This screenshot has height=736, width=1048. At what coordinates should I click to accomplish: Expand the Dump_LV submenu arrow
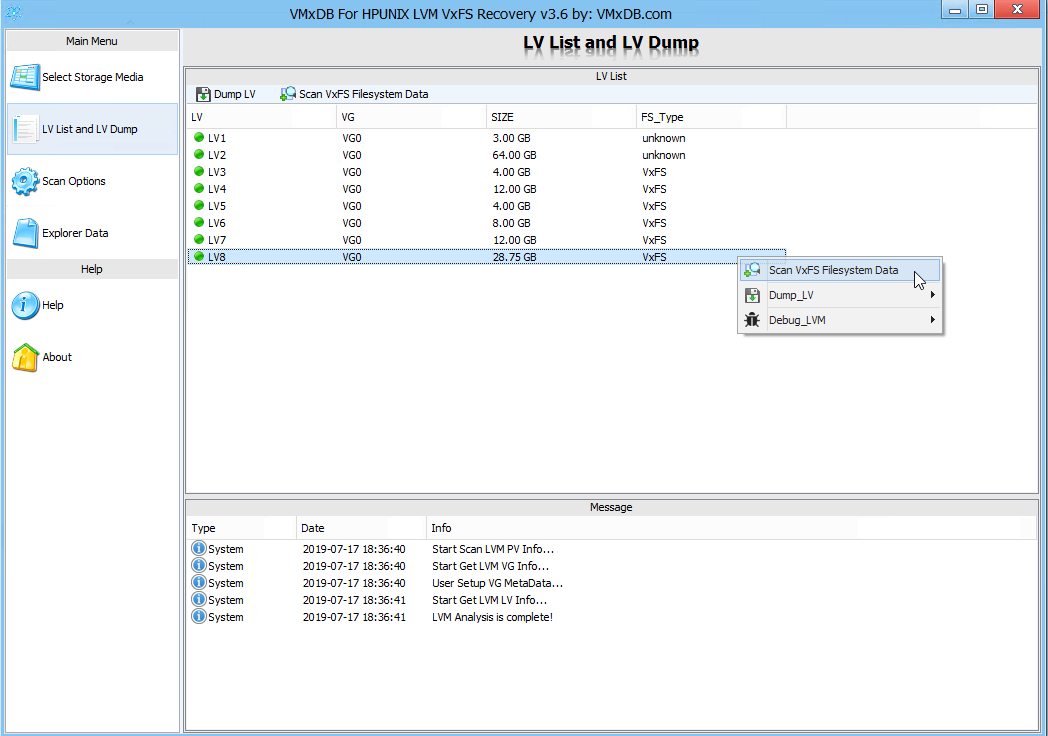click(932, 295)
